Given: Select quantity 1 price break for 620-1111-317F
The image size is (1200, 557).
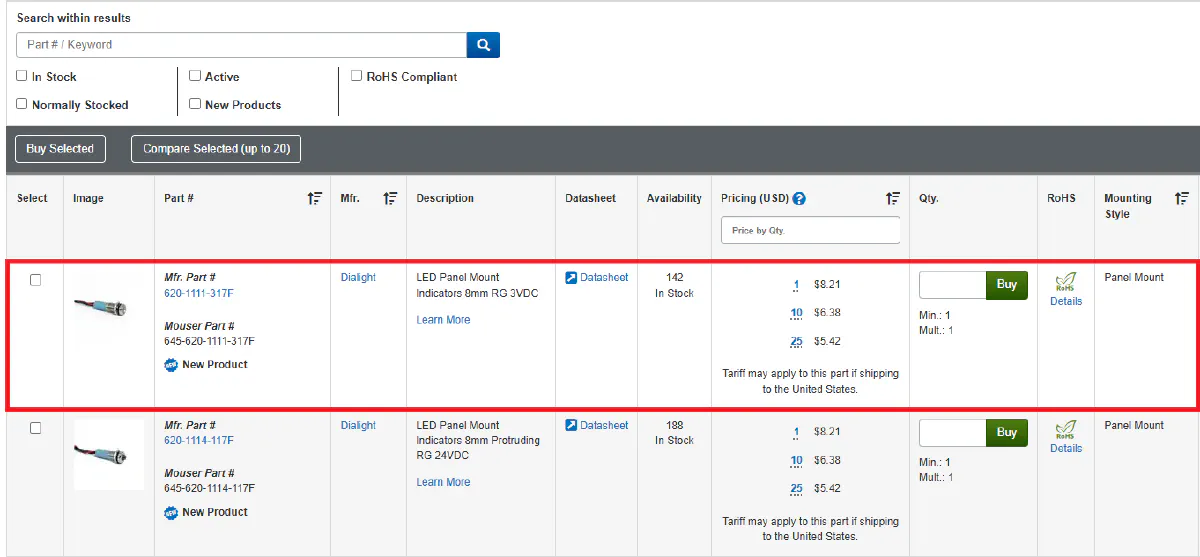Looking at the screenshot, I should click(796, 285).
